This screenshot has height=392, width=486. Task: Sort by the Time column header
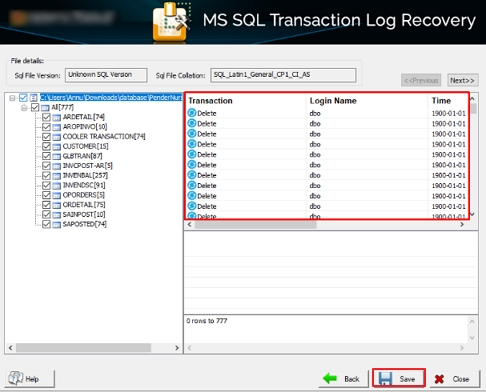441,101
